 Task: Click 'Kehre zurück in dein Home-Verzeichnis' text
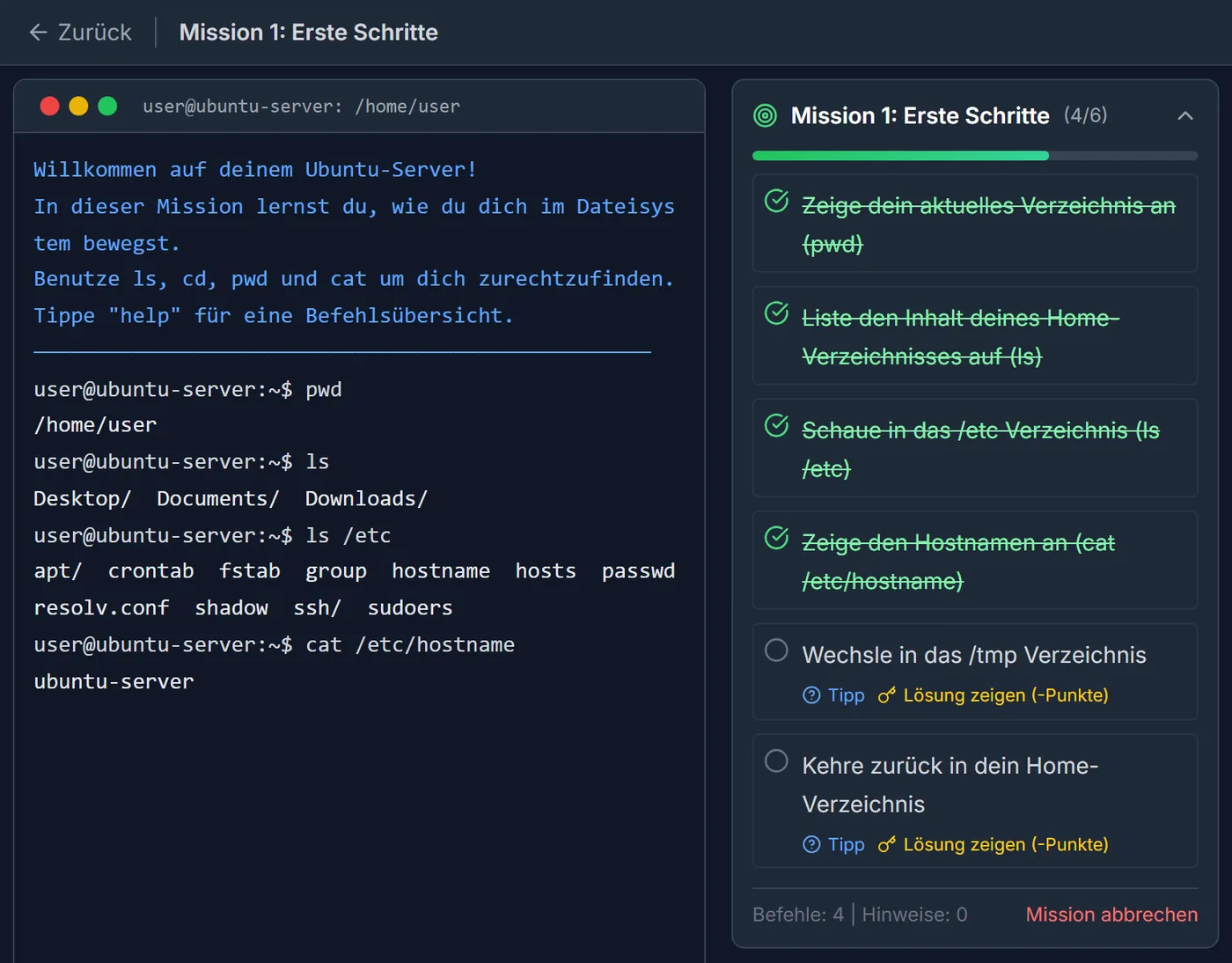coord(950,785)
